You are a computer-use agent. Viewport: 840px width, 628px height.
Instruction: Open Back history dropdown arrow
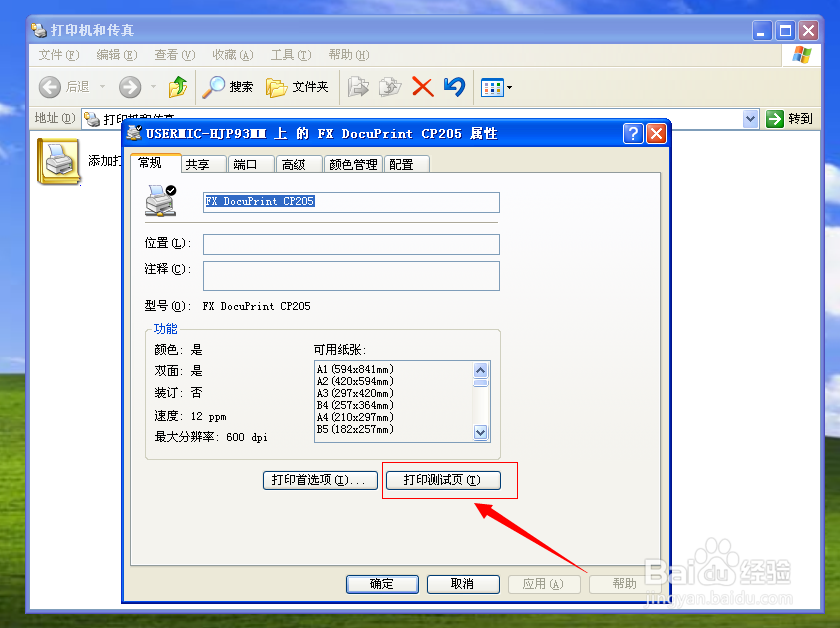102,87
